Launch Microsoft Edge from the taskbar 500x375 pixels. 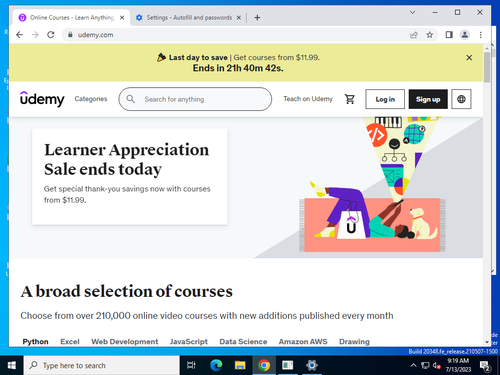point(216,365)
